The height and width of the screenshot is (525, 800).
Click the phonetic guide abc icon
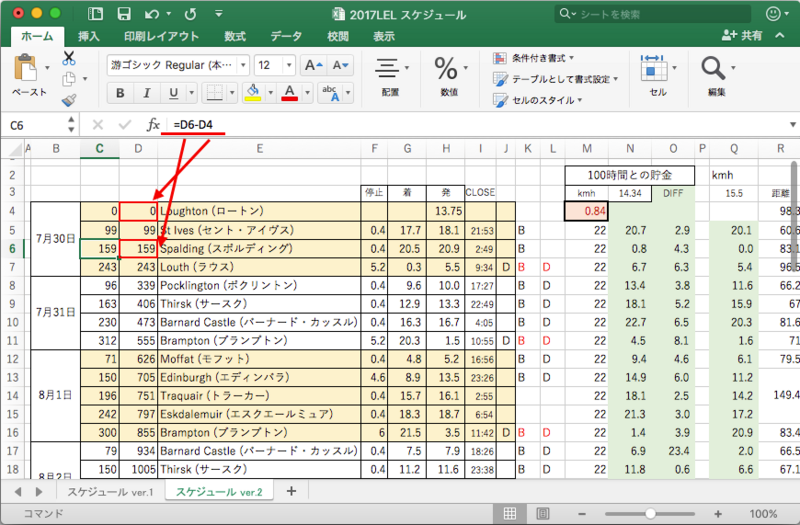click(330, 93)
